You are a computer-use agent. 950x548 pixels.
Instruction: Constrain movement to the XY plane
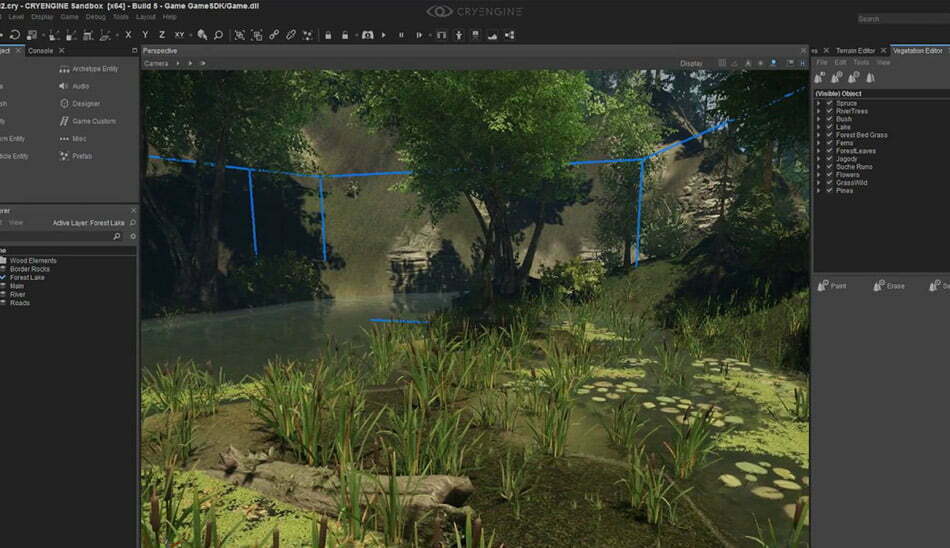[179, 35]
